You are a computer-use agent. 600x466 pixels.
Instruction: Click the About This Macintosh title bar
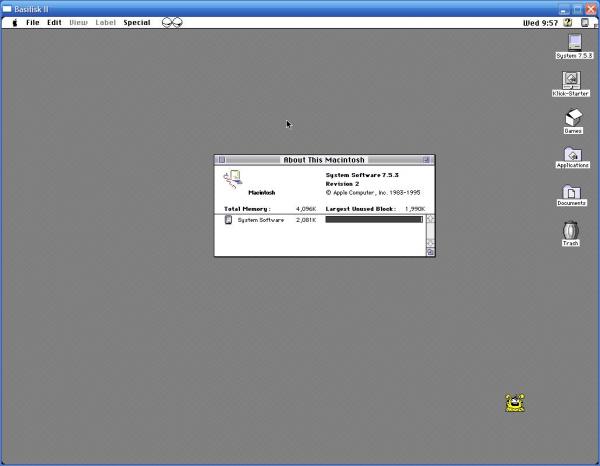pos(324,160)
